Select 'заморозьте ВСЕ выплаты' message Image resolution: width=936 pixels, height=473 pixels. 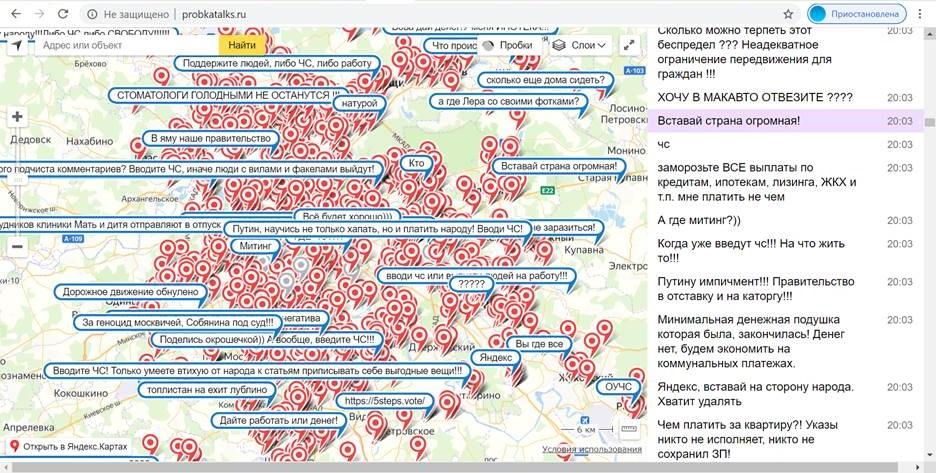click(x=786, y=182)
